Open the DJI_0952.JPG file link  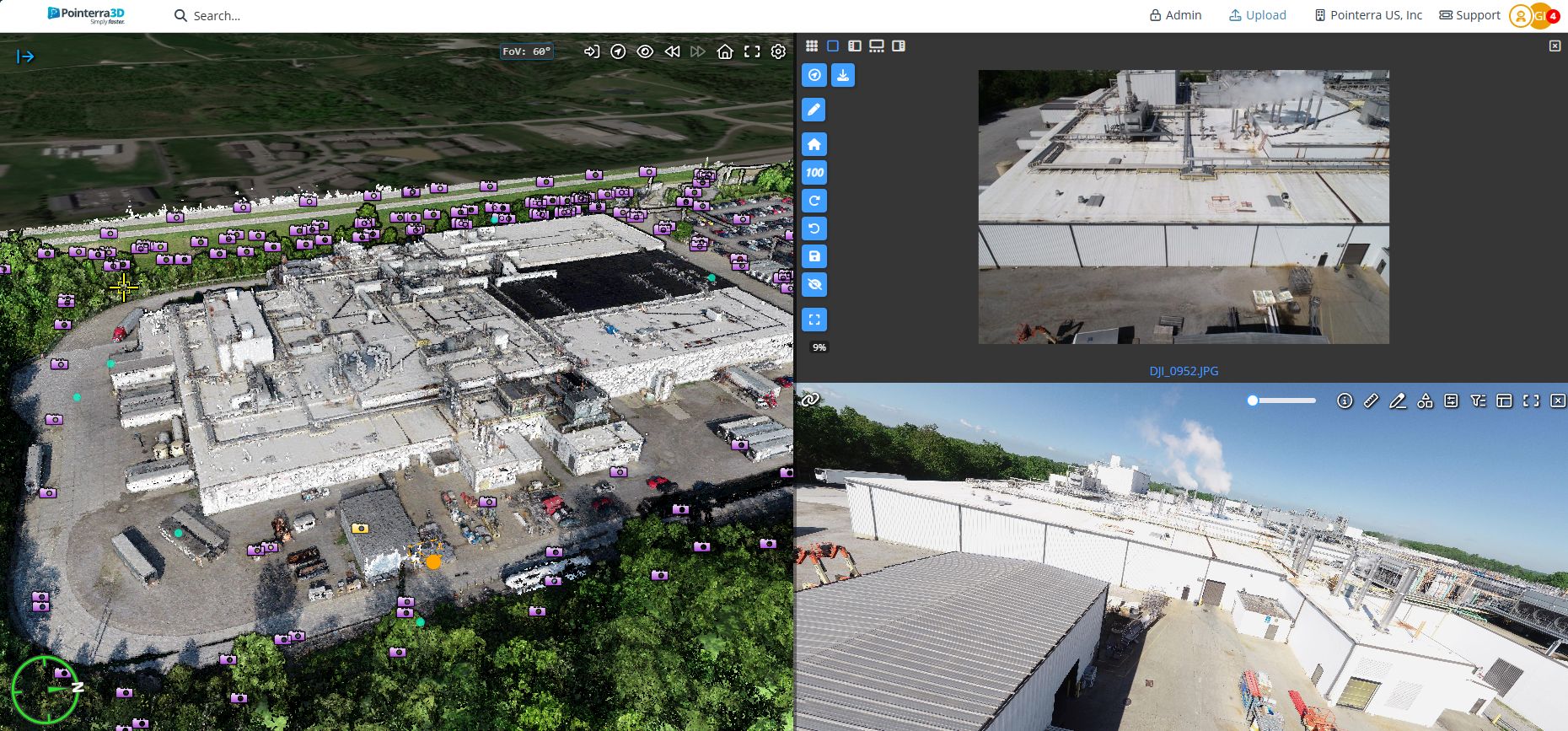click(1184, 371)
